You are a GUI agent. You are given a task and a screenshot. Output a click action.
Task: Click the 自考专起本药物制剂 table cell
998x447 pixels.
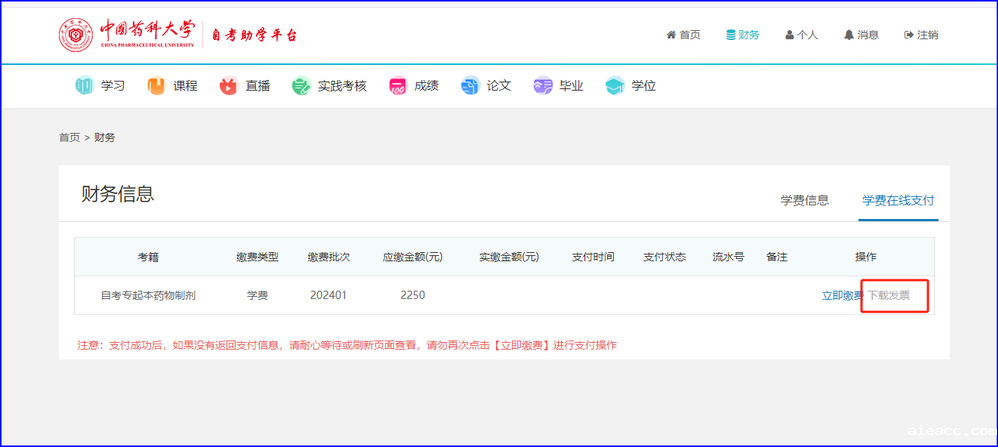[148, 296]
